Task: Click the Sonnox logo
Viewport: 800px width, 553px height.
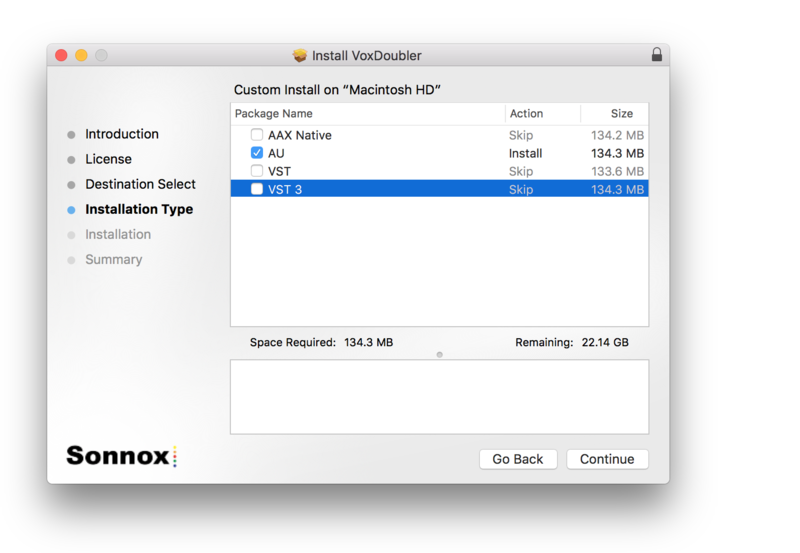Action: (121, 456)
